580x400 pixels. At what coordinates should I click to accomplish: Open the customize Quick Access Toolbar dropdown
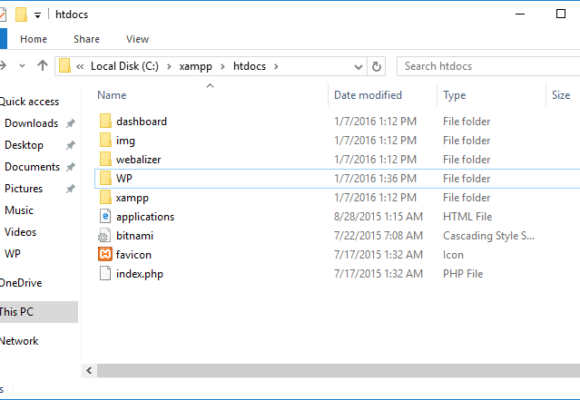37,15
